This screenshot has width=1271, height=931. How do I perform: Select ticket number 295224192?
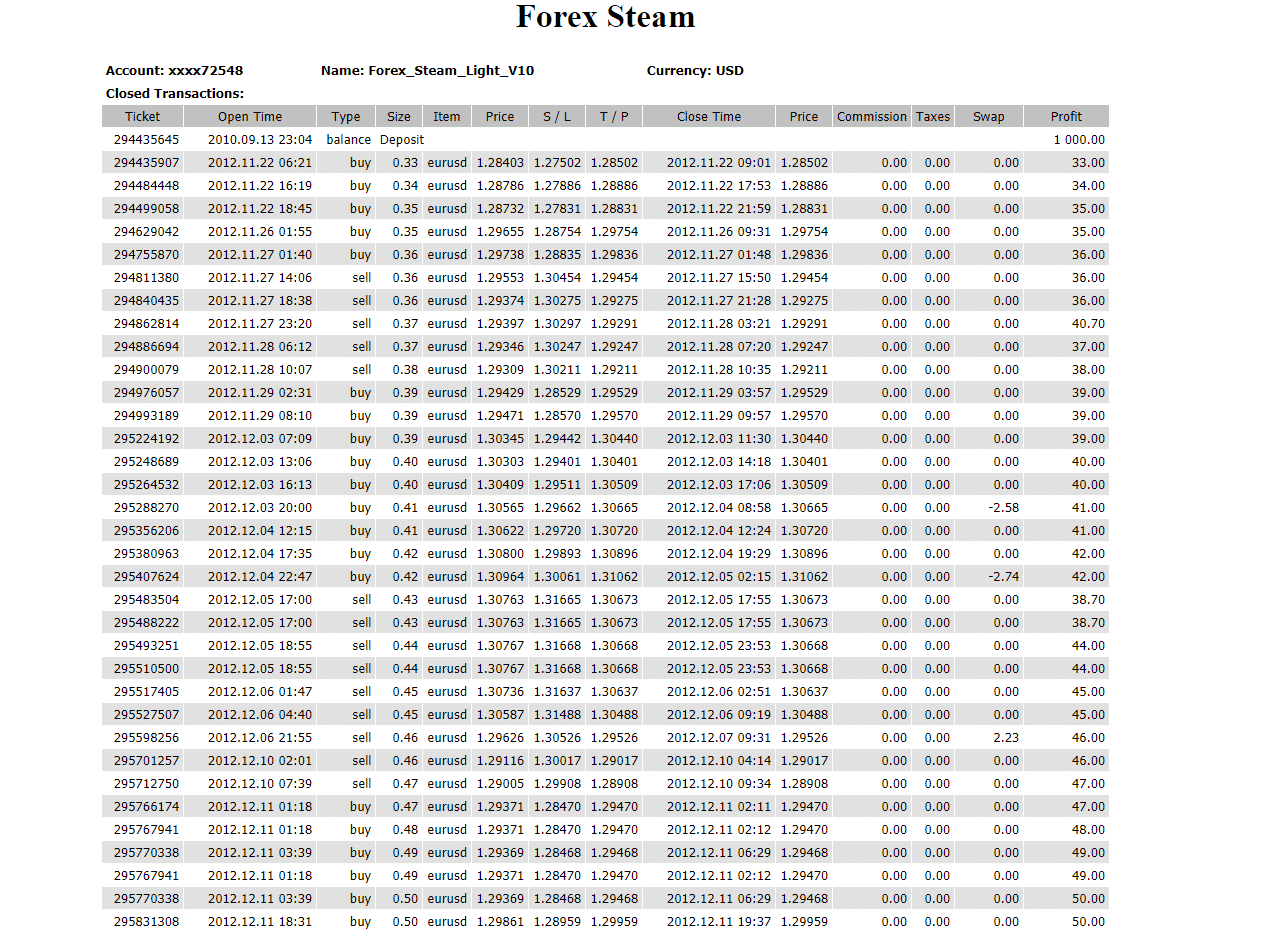tap(146, 439)
